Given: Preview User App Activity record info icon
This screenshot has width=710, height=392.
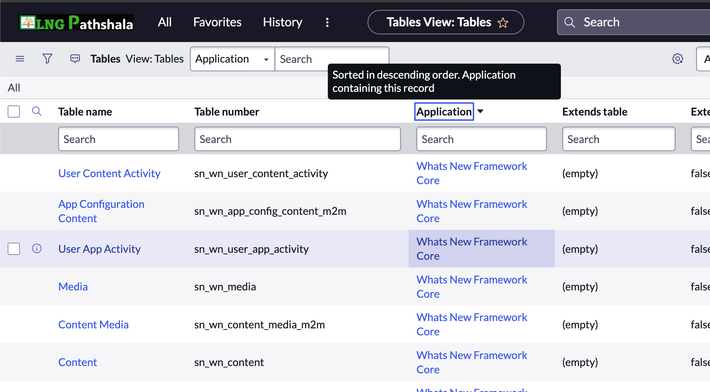Looking at the screenshot, I should click(37, 249).
